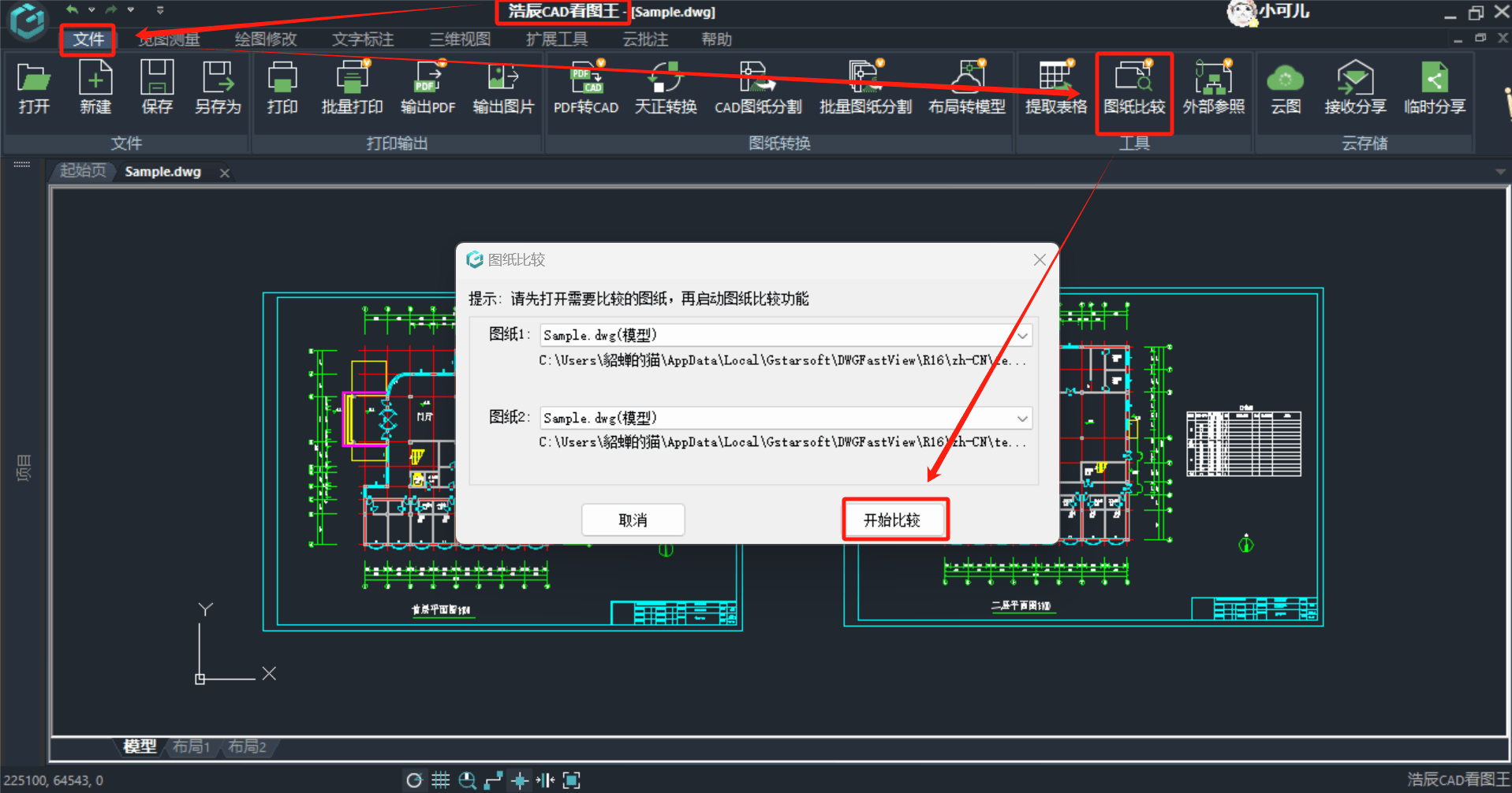The width and height of the screenshot is (1512, 793).
Task: Open the 帮助 menu
Action: (x=716, y=39)
